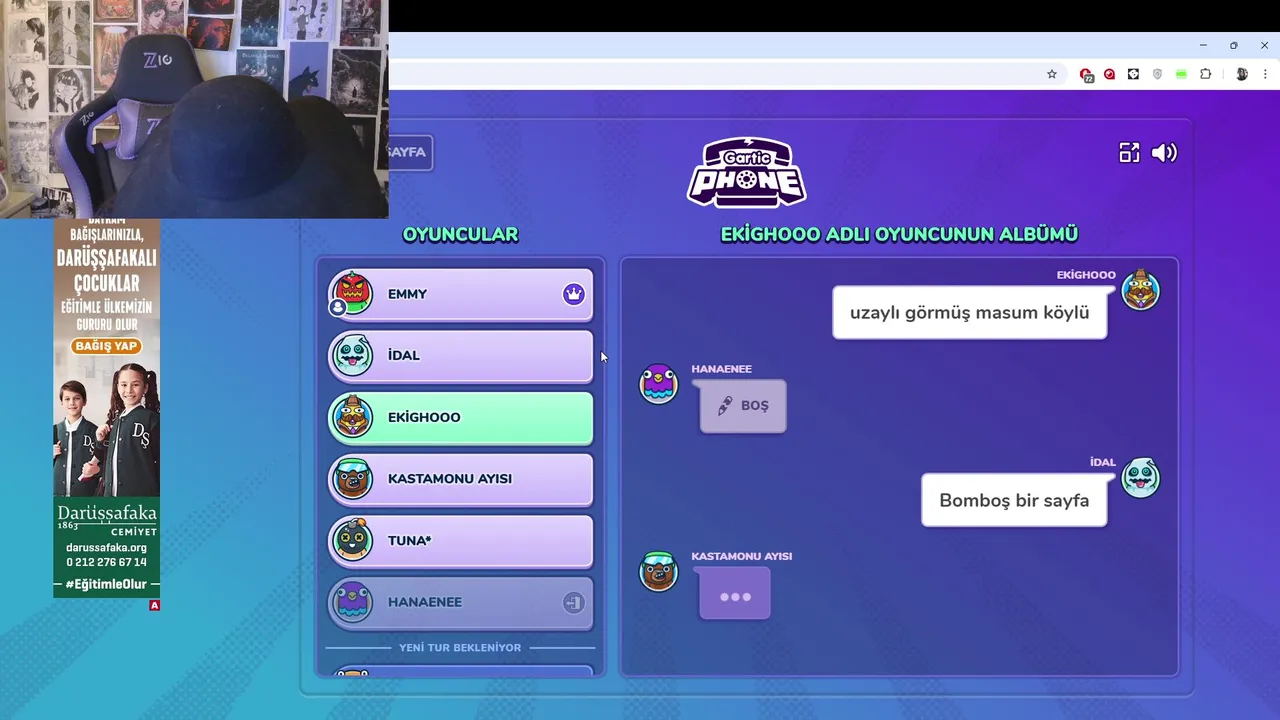The height and width of the screenshot is (720, 1280).
Task: Select the disconnected HANAENEE player row
Action: click(461, 602)
